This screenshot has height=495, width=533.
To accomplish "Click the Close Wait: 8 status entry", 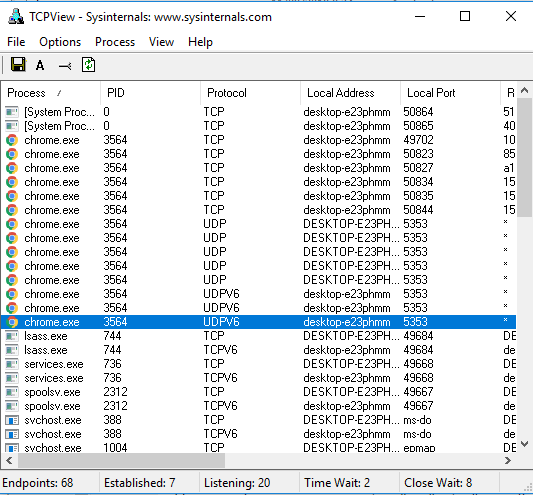I will (x=438, y=483).
